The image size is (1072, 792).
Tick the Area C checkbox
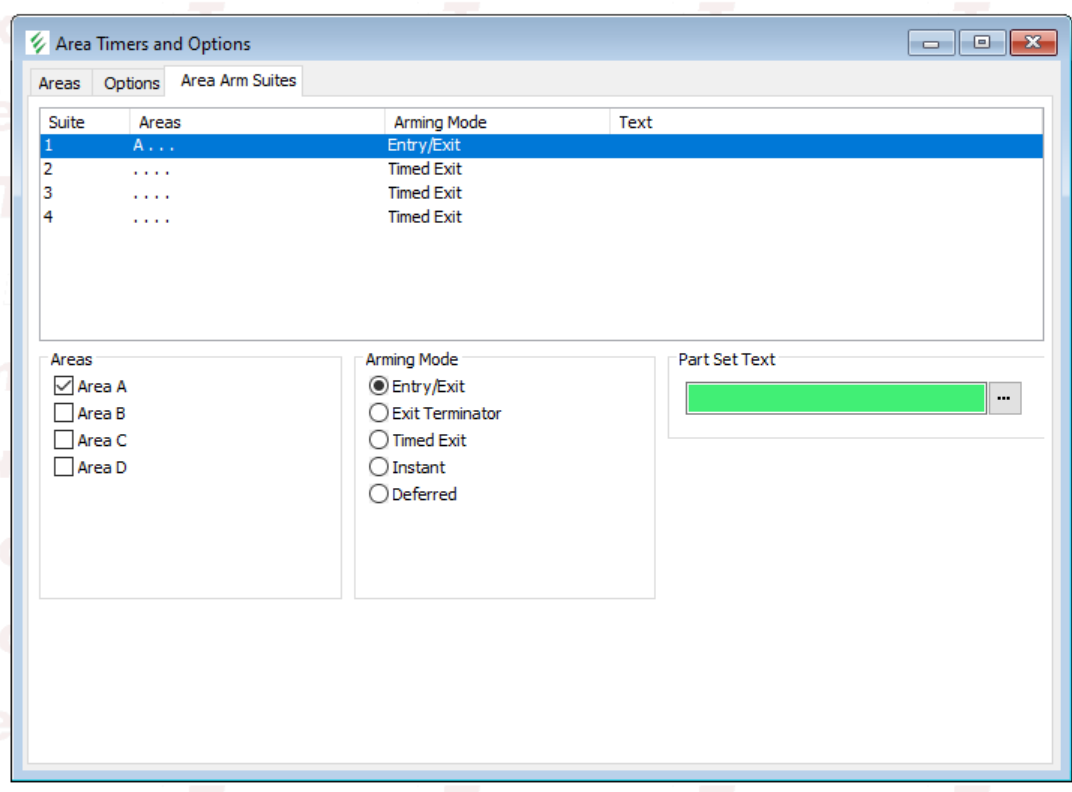click(64, 440)
